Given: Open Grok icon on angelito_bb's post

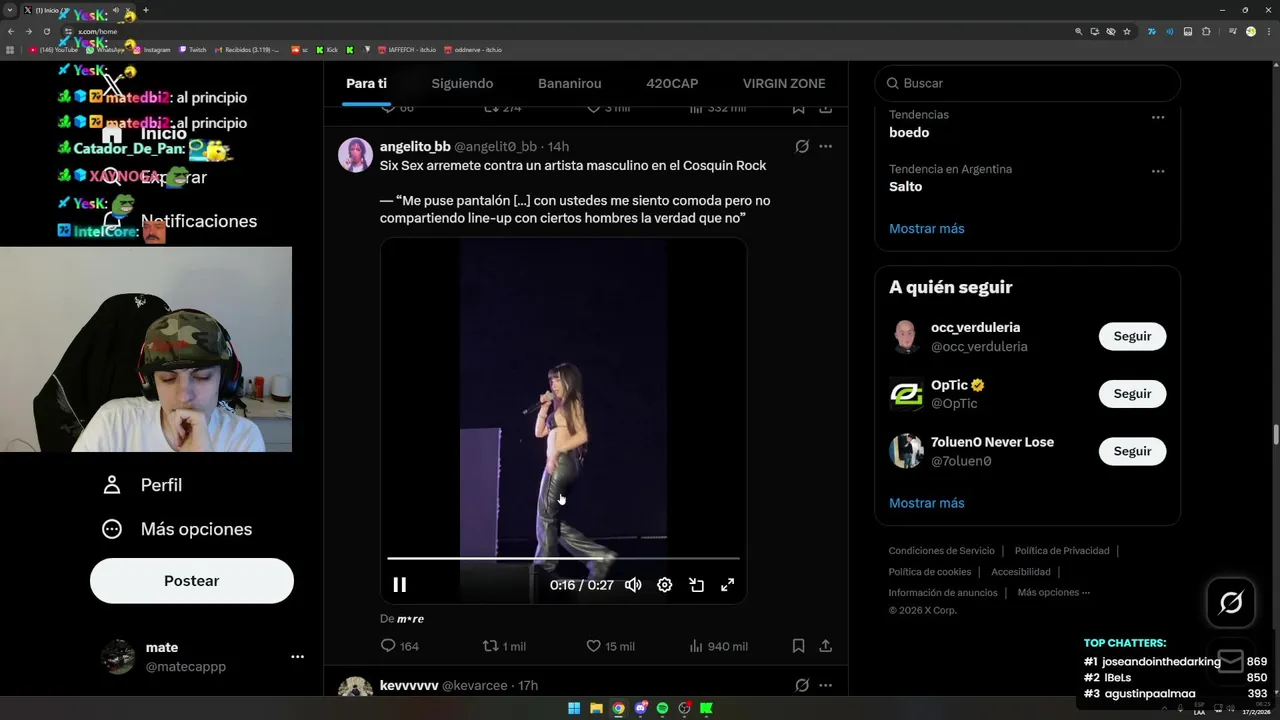Looking at the screenshot, I should click(x=802, y=146).
